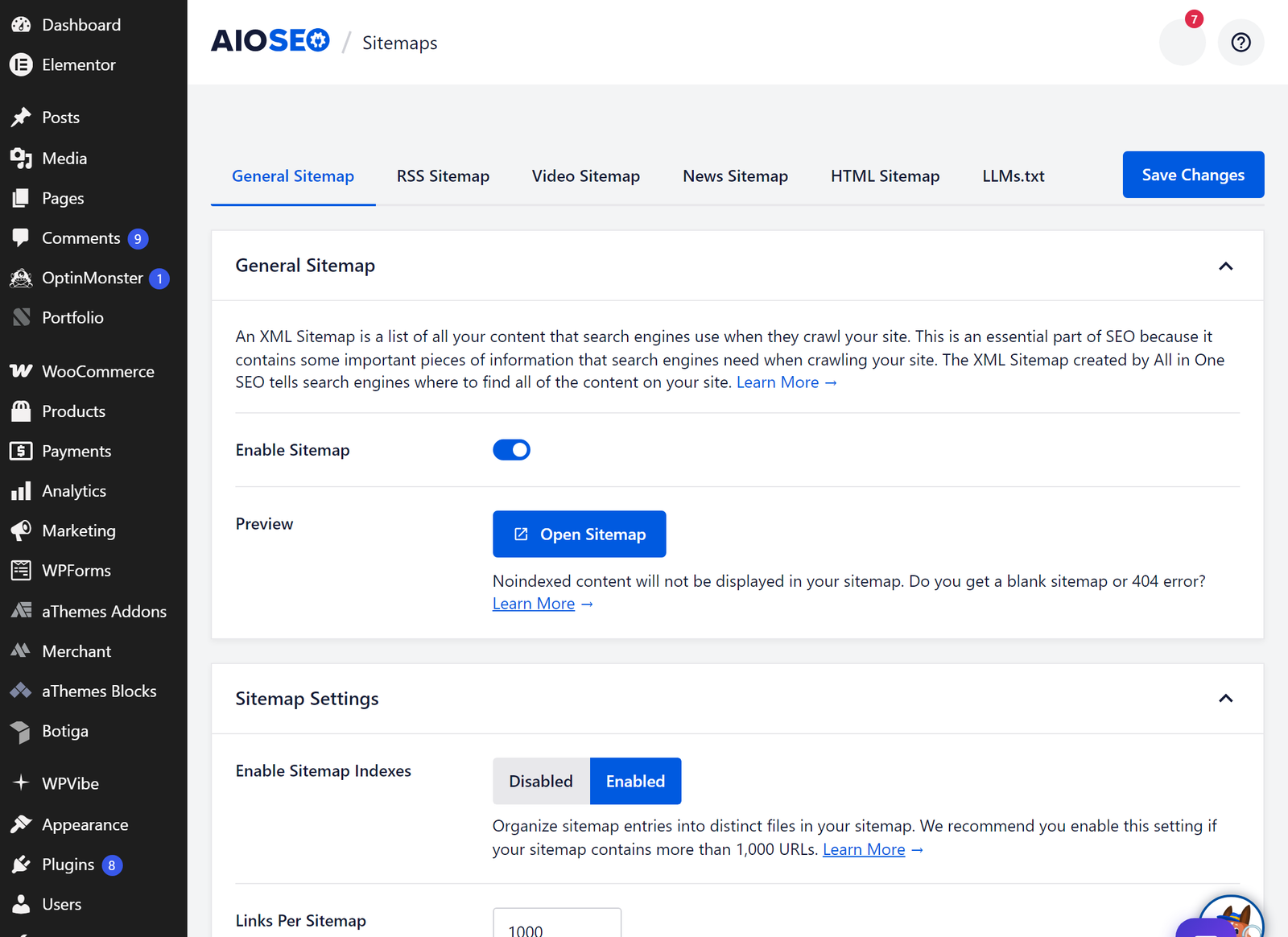Switch to the RSS Sitemap tab
This screenshot has width=1288, height=937.
(443, 176)
